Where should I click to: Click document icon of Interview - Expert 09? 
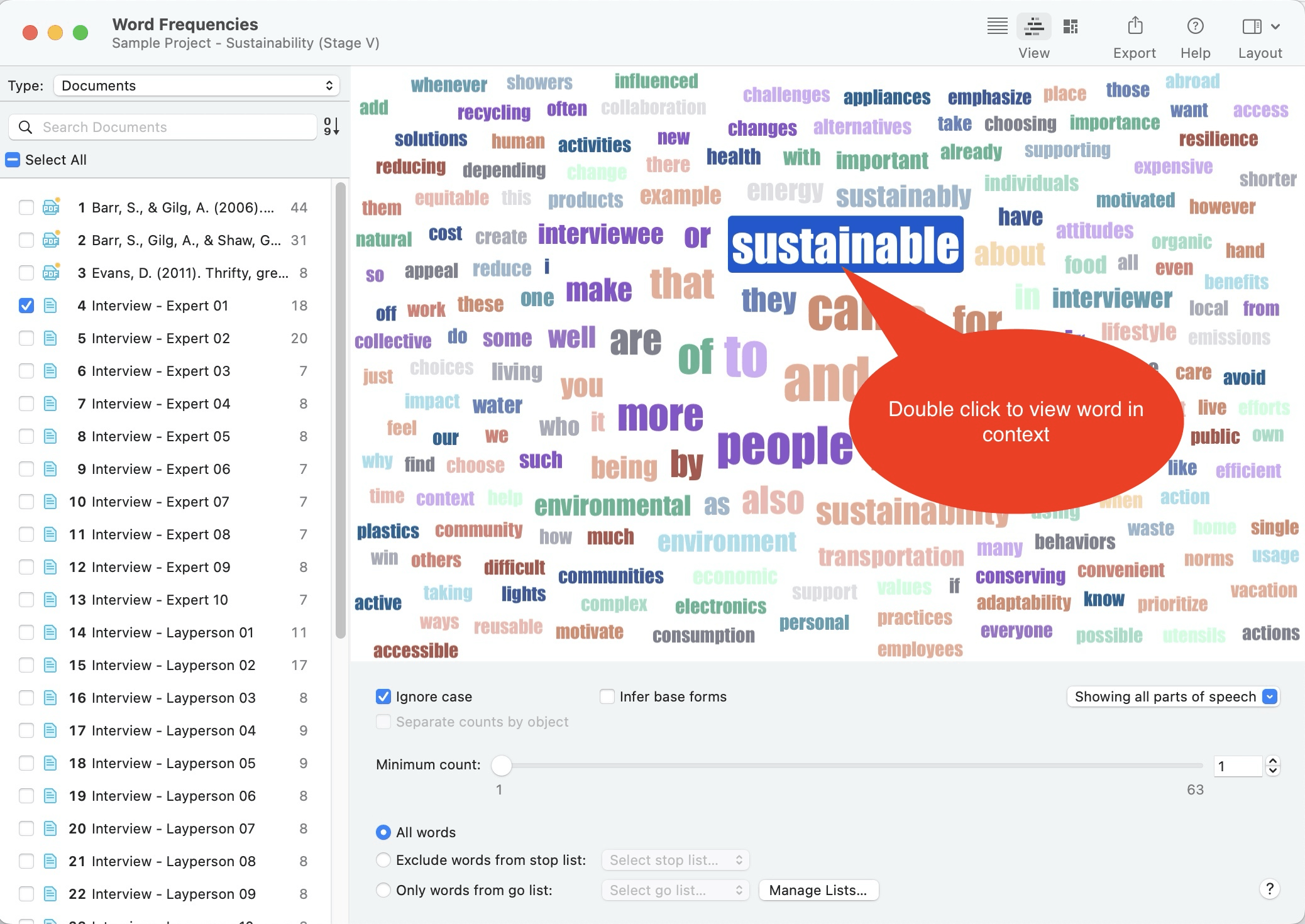(x=50, y=567)
